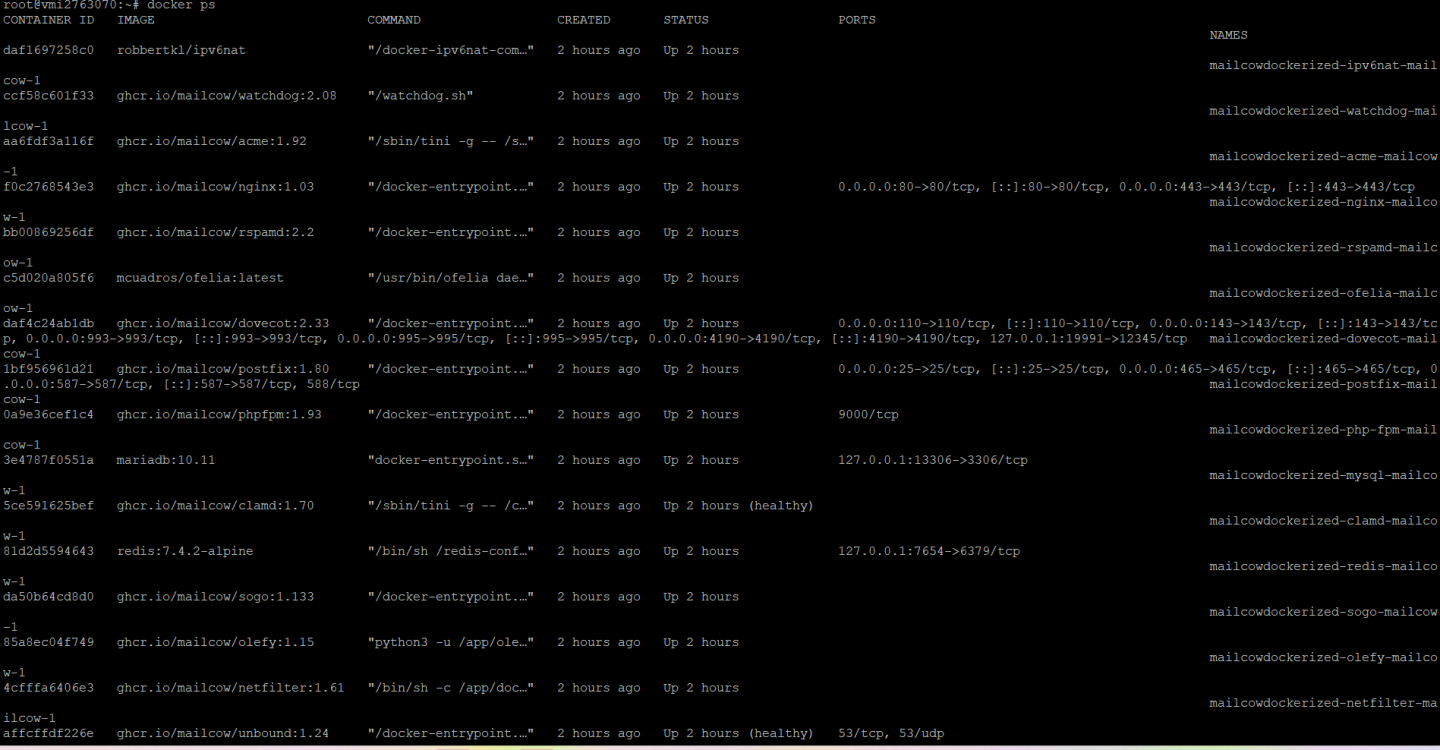
Task: Click image ghcr.io/mailcow/olefy:1.15
Action: (215, 642)
